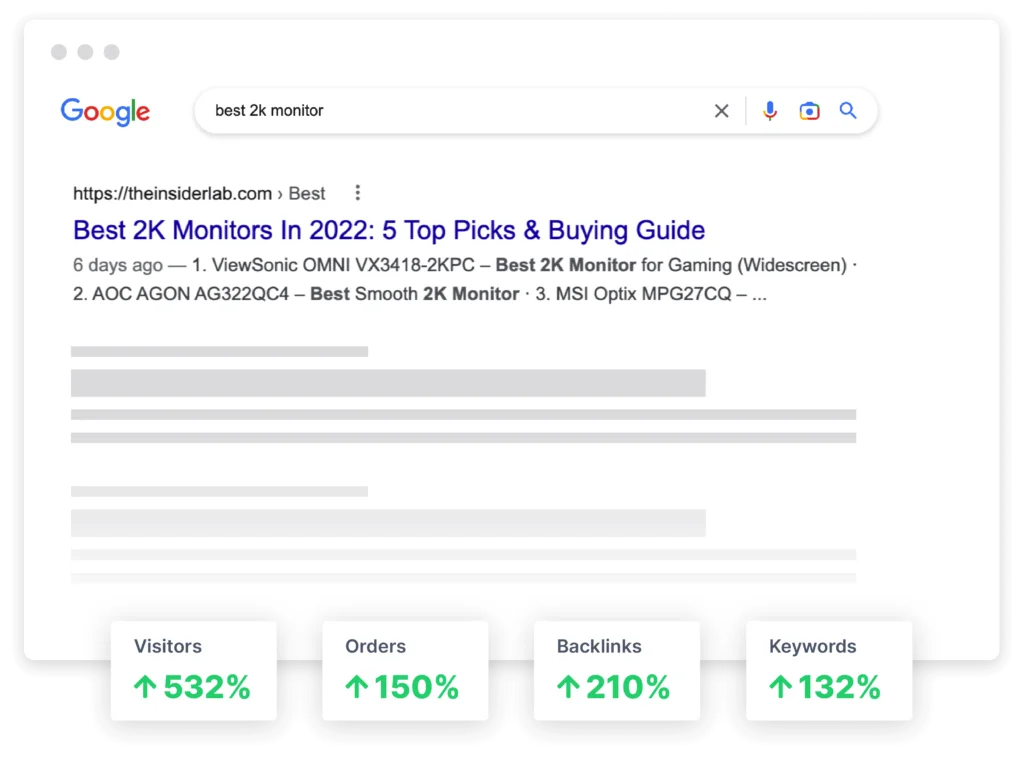Open the "Best 2K Monitors In 2022" result link
The height and width of the screenshot is (765, 1024).
pyautogui.click(x=389, y=230)
